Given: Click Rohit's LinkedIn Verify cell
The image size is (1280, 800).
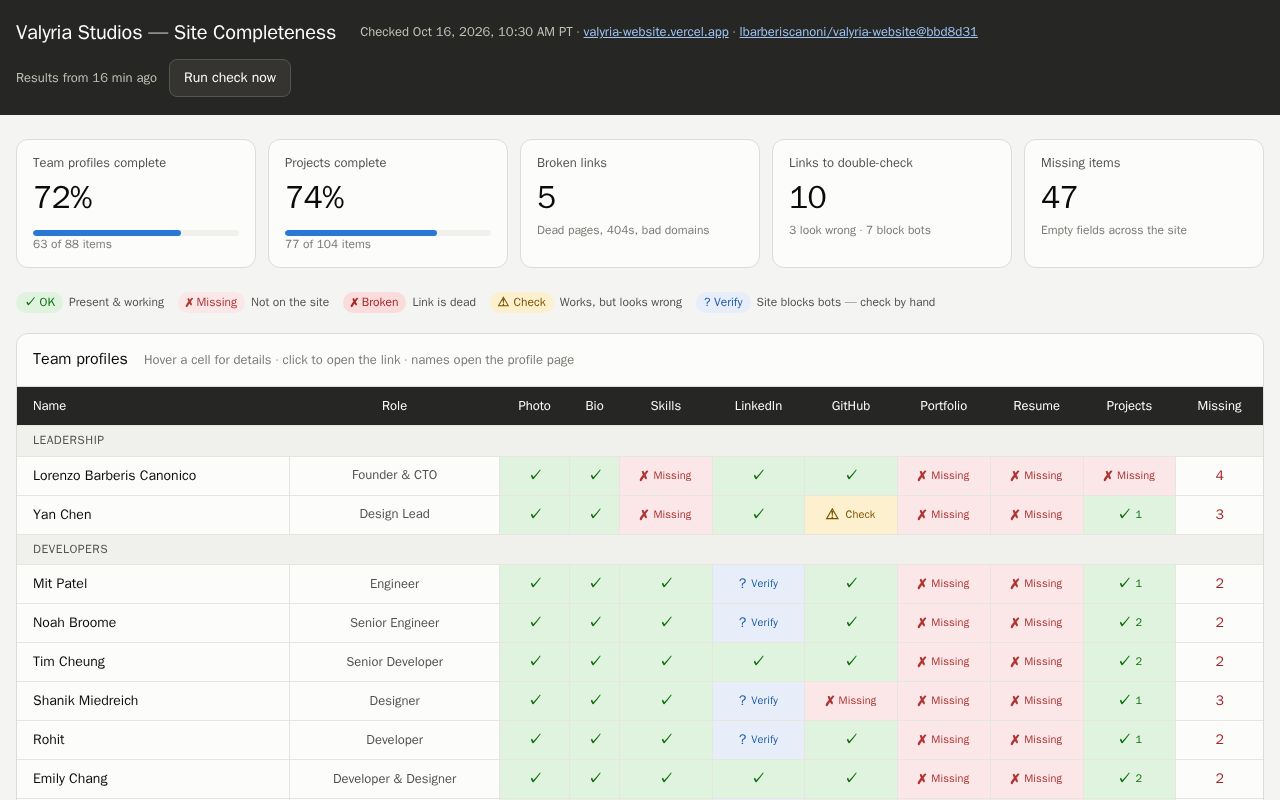Looking at the screenshot, I should (758, 740).
